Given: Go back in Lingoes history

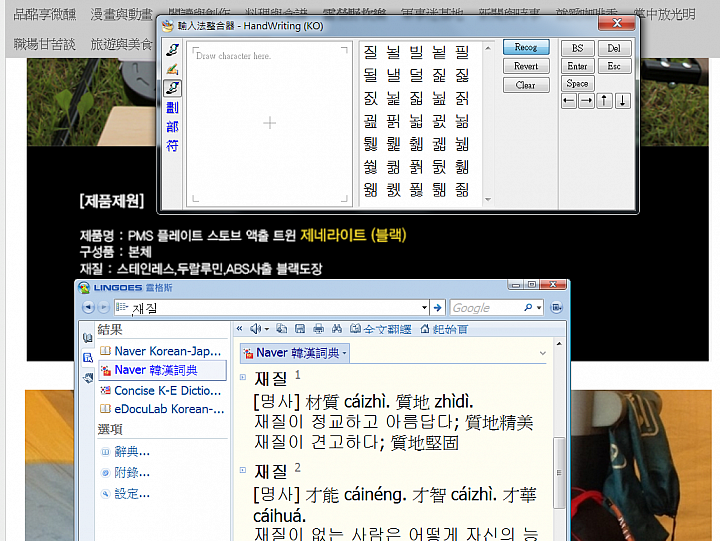Looking at the screenshot, I should (89, 307).
